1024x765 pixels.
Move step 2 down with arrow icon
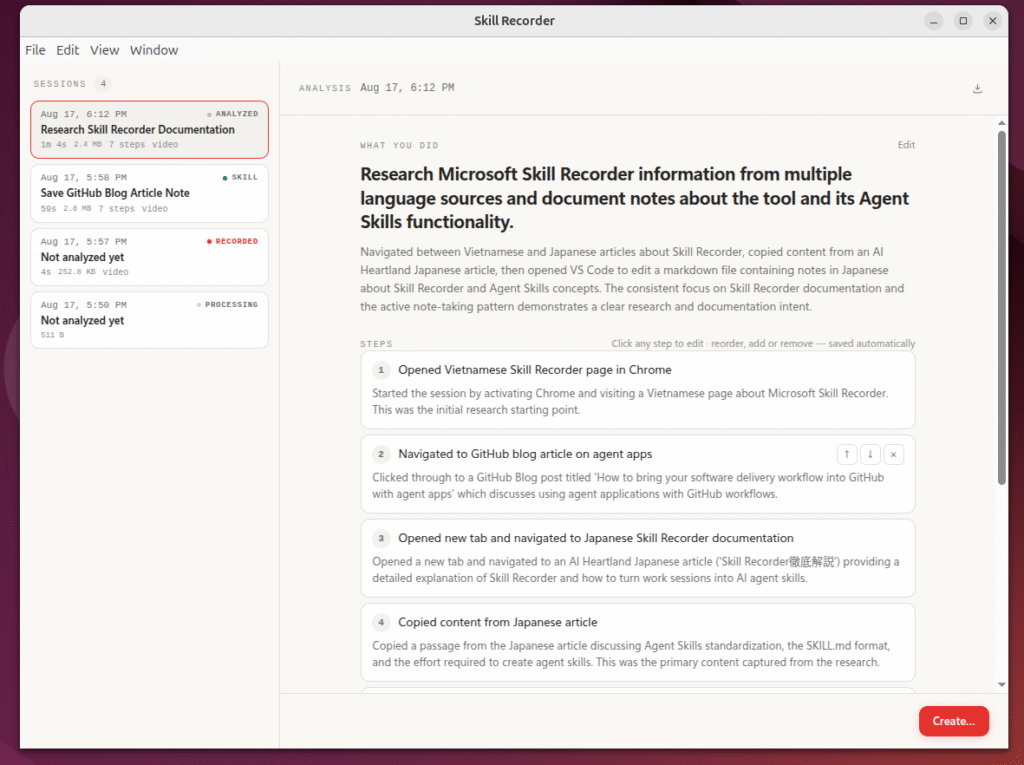[x=870, y=454]
